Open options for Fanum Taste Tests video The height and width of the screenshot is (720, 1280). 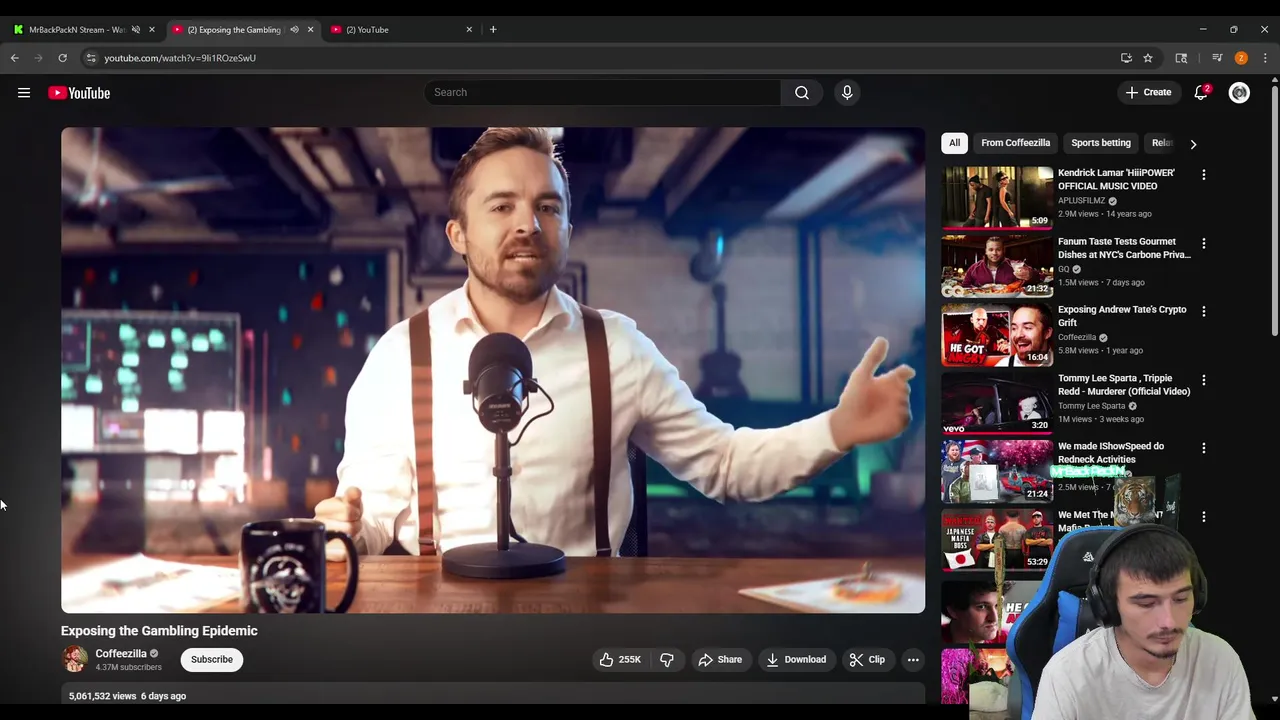(1203, 243)
